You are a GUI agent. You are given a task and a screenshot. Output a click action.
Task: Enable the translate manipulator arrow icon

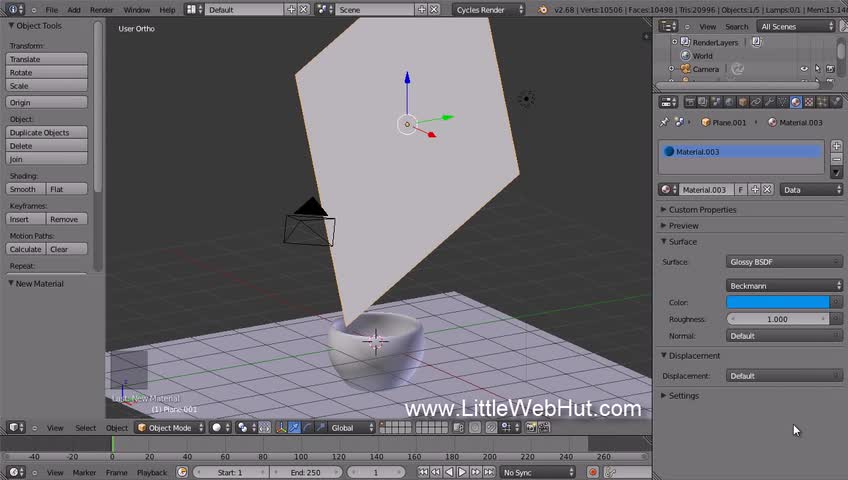pos(294,428)
